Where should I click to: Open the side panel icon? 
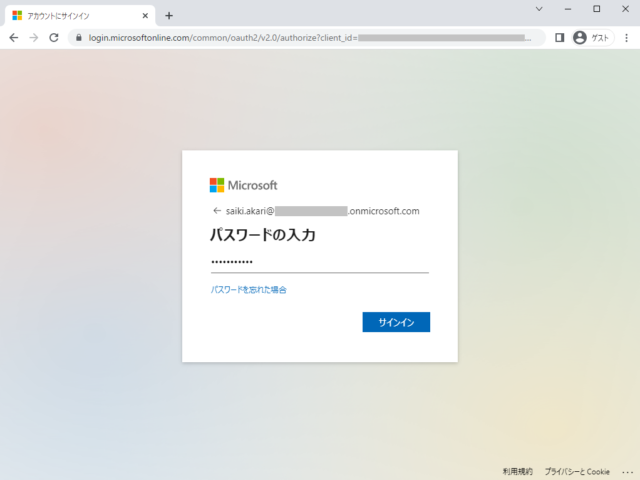coord(559,38)
